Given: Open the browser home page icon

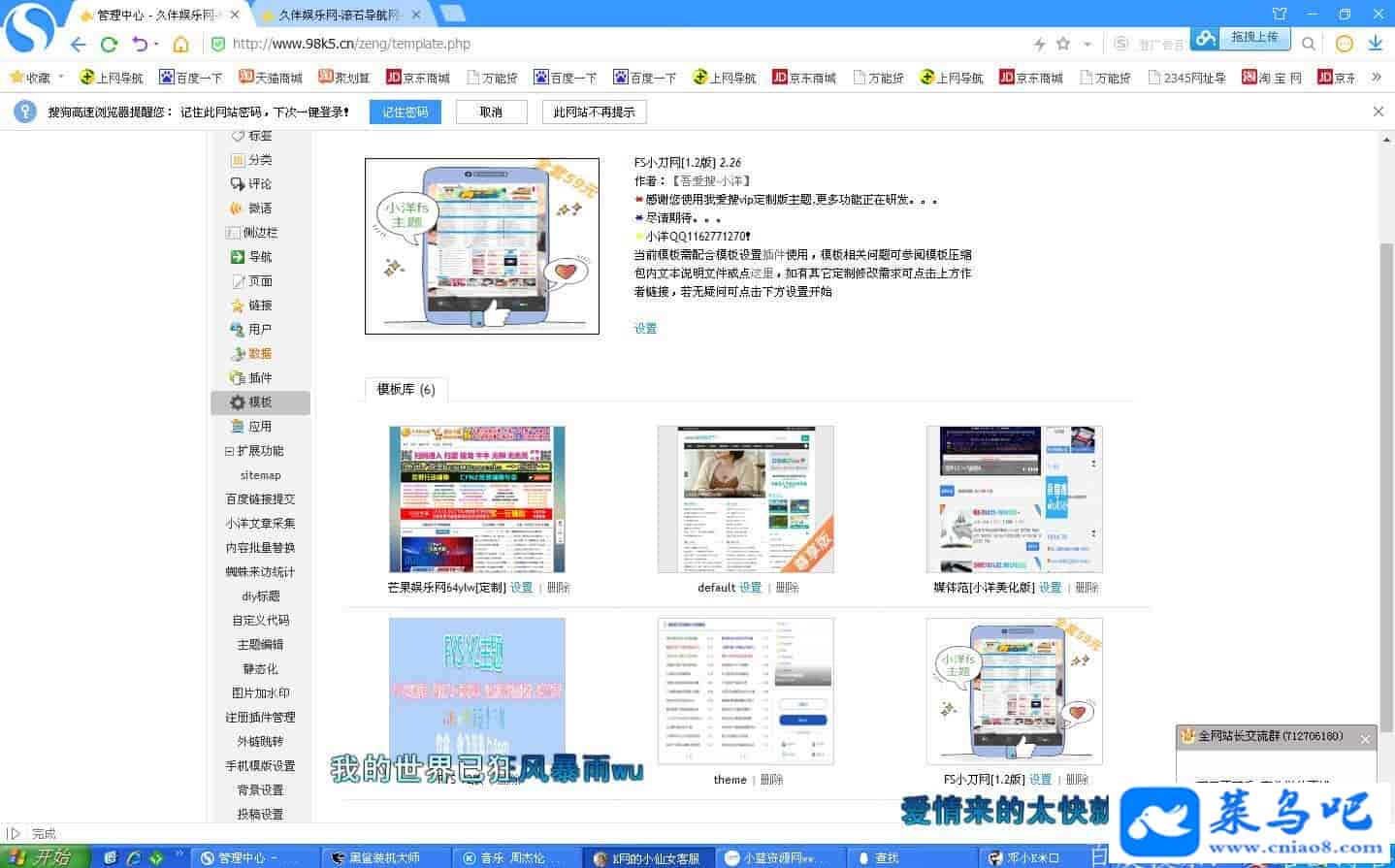Looking at the screenshot, I should pos(180,44).
